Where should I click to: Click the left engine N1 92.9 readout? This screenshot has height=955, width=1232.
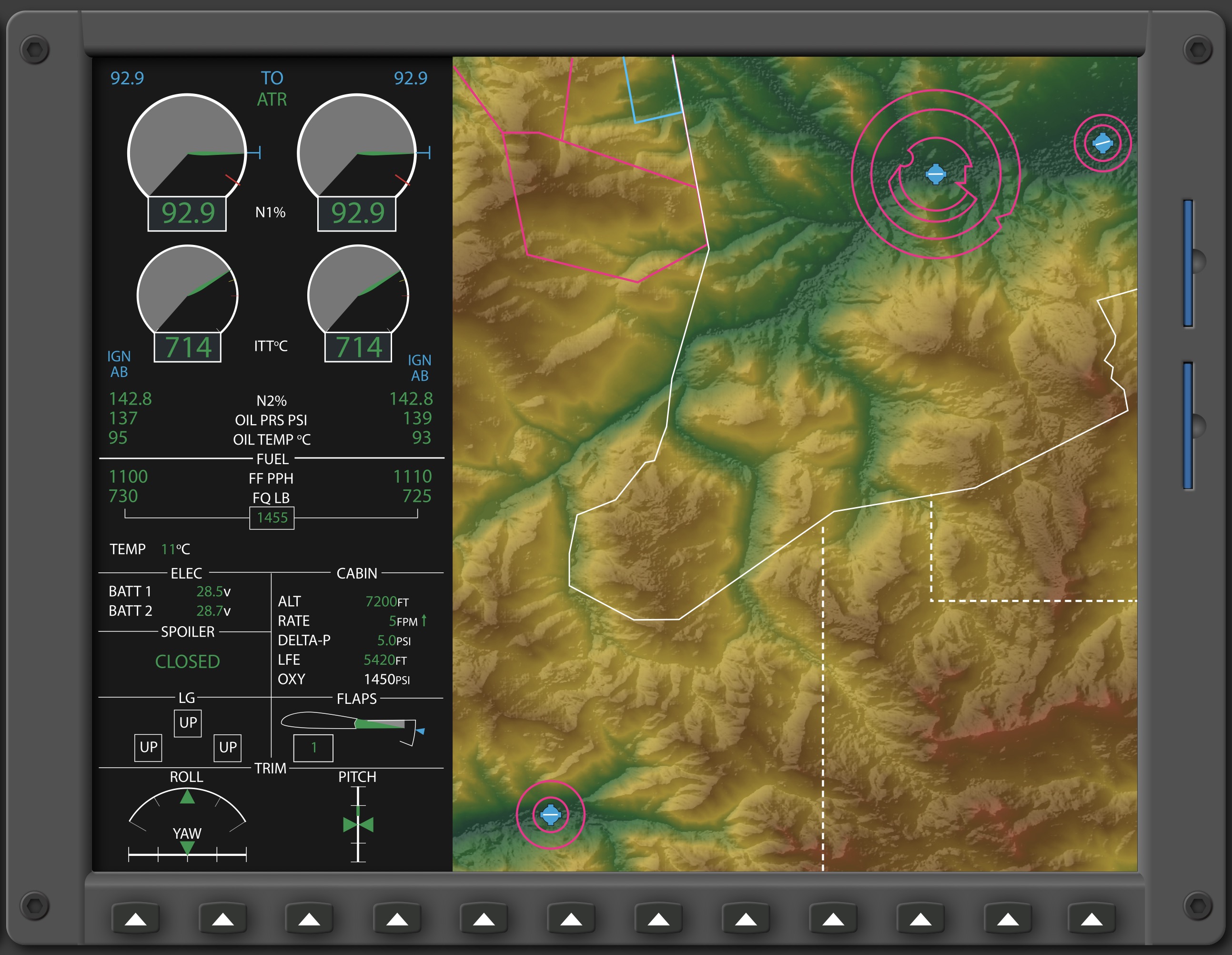187,213
